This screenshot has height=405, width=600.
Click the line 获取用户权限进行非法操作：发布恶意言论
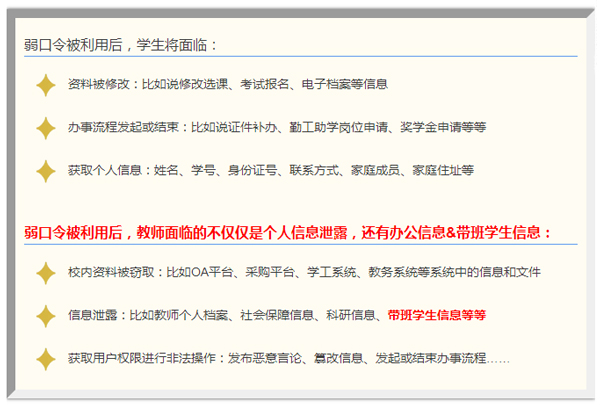[x=289, y=358]
